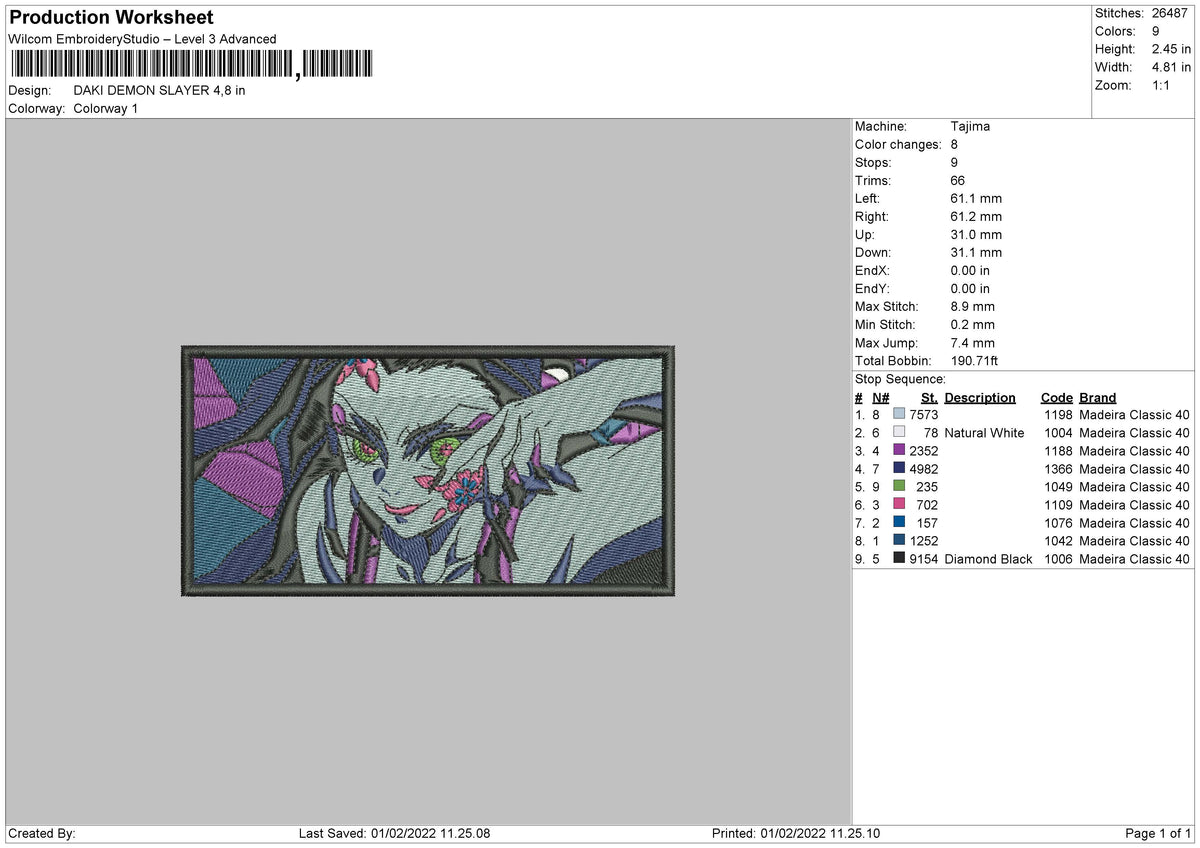Screen dimensions: 1200x848
Task: Click the 'St.' column header
Action: 930,397
